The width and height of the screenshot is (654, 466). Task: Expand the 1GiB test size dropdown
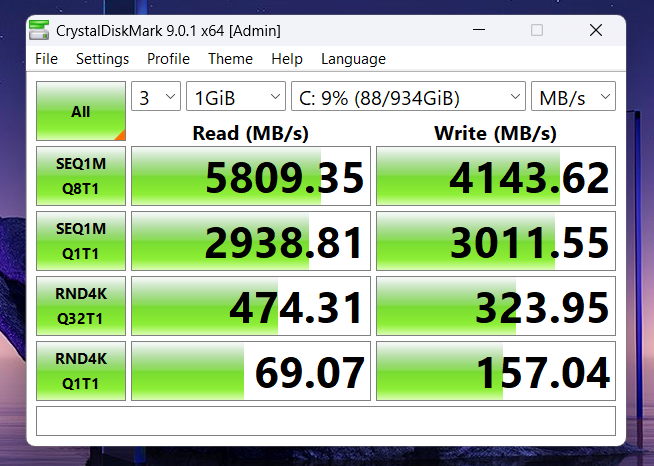coord(235,98)
